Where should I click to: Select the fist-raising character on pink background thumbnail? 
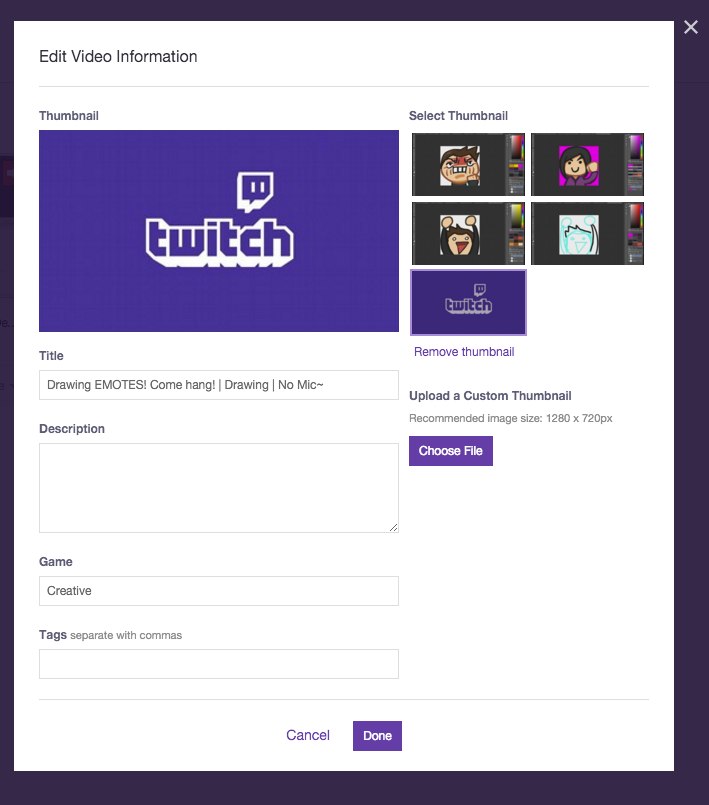coord(587,164)
